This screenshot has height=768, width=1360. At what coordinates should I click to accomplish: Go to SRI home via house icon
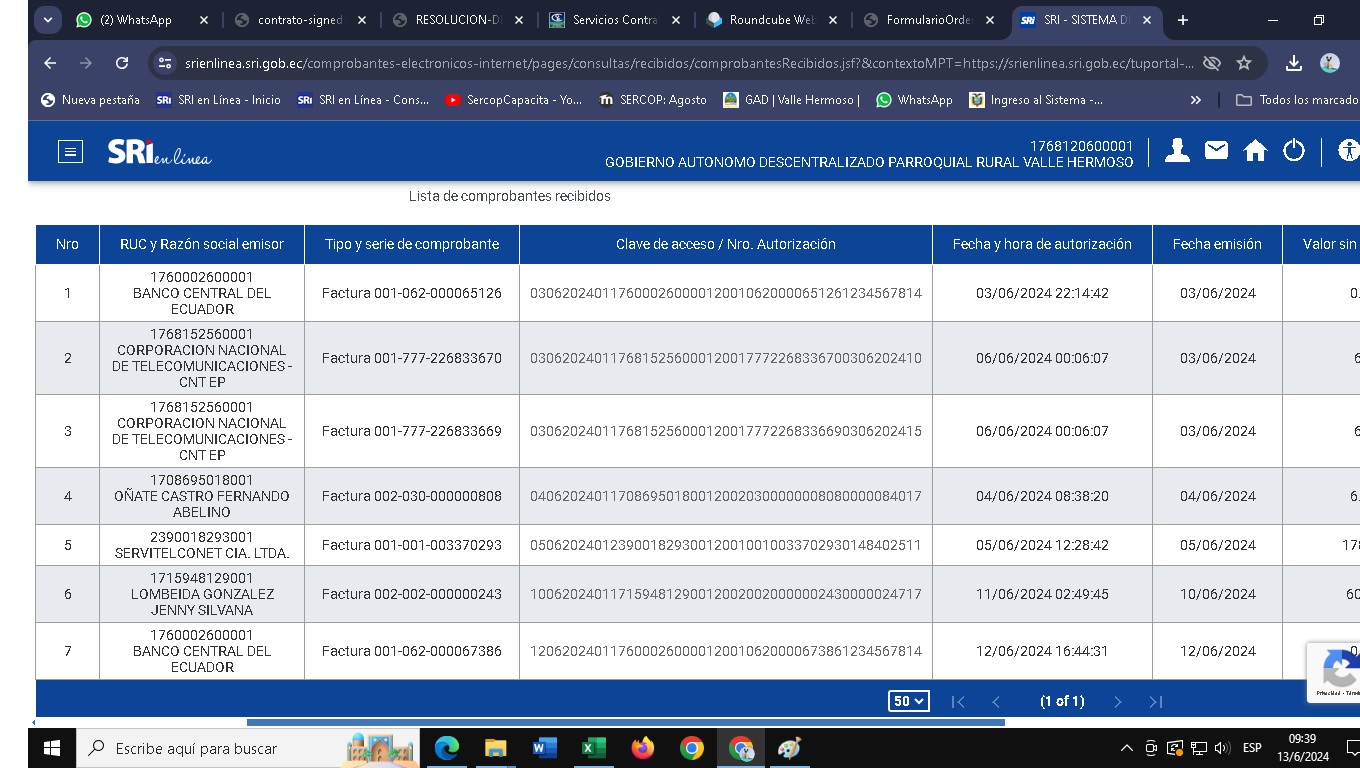click(x=1255, y=151)
